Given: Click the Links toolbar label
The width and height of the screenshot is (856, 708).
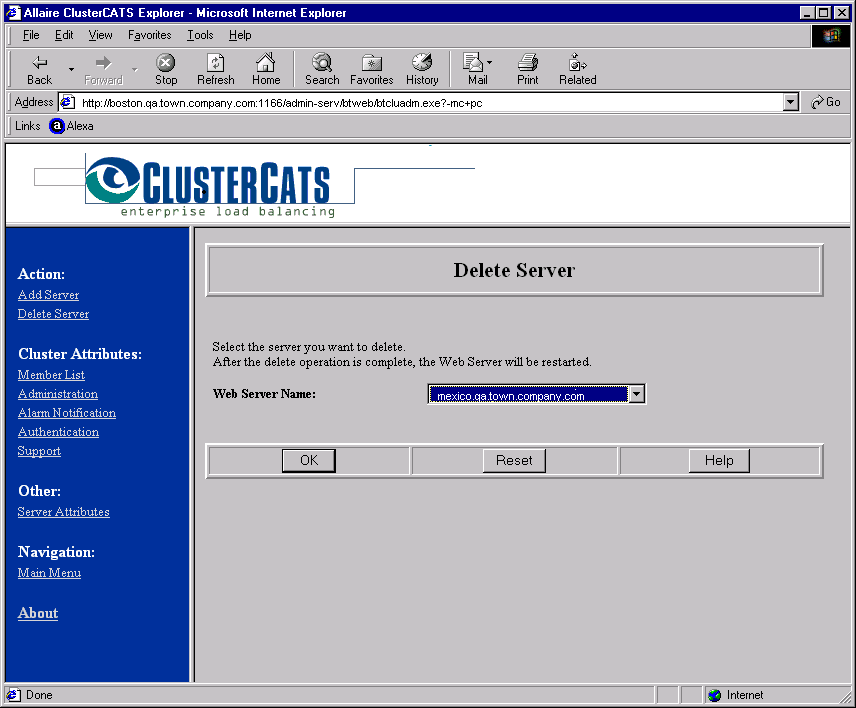Looking at the screenshot, I should click(x=28, y=126).
